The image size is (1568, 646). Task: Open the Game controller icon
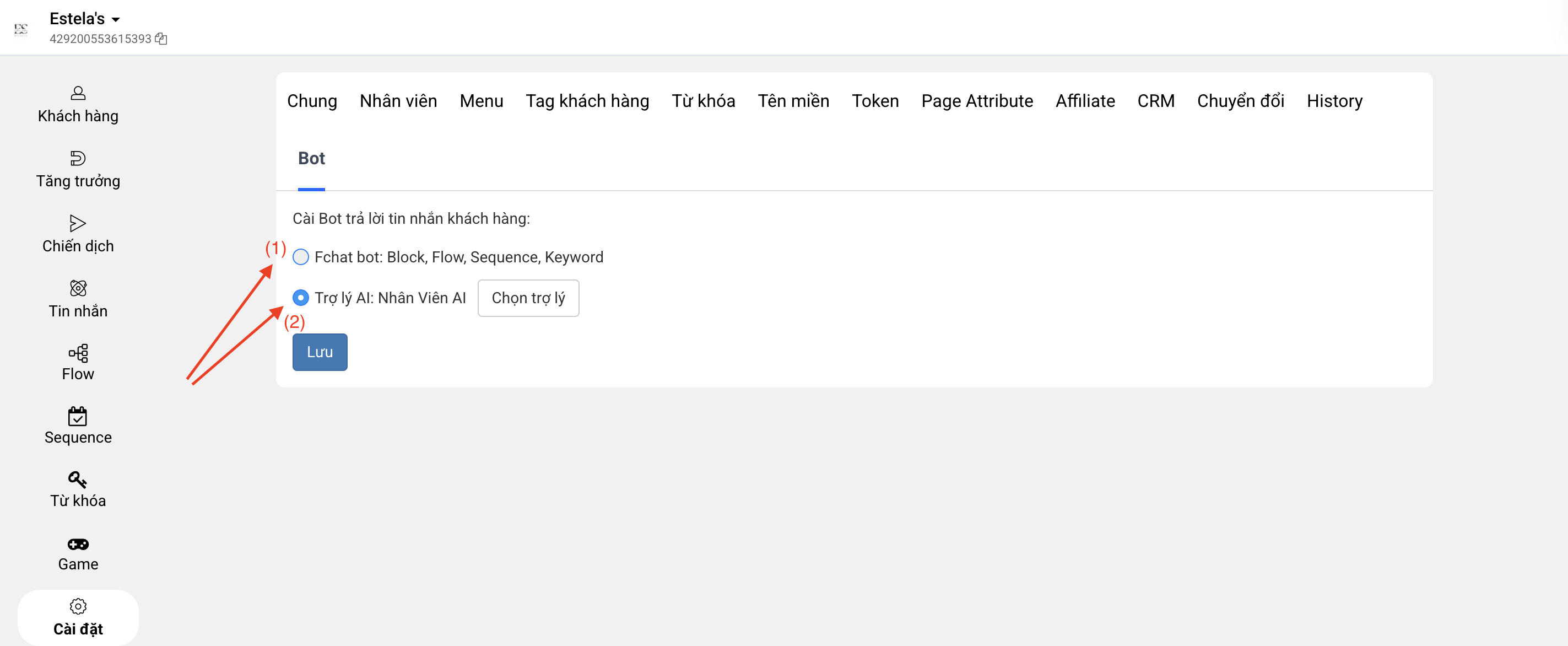click(78, 543)
